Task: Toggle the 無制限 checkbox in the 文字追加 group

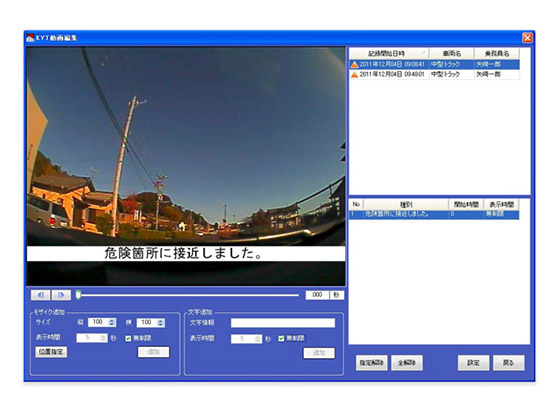Action: coord(281,338)
